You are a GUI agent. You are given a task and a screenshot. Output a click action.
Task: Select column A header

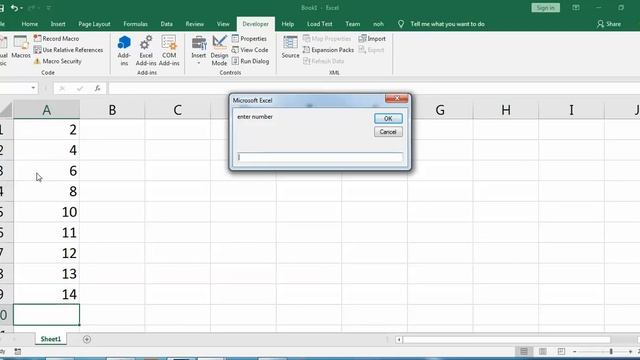point(47,110)
